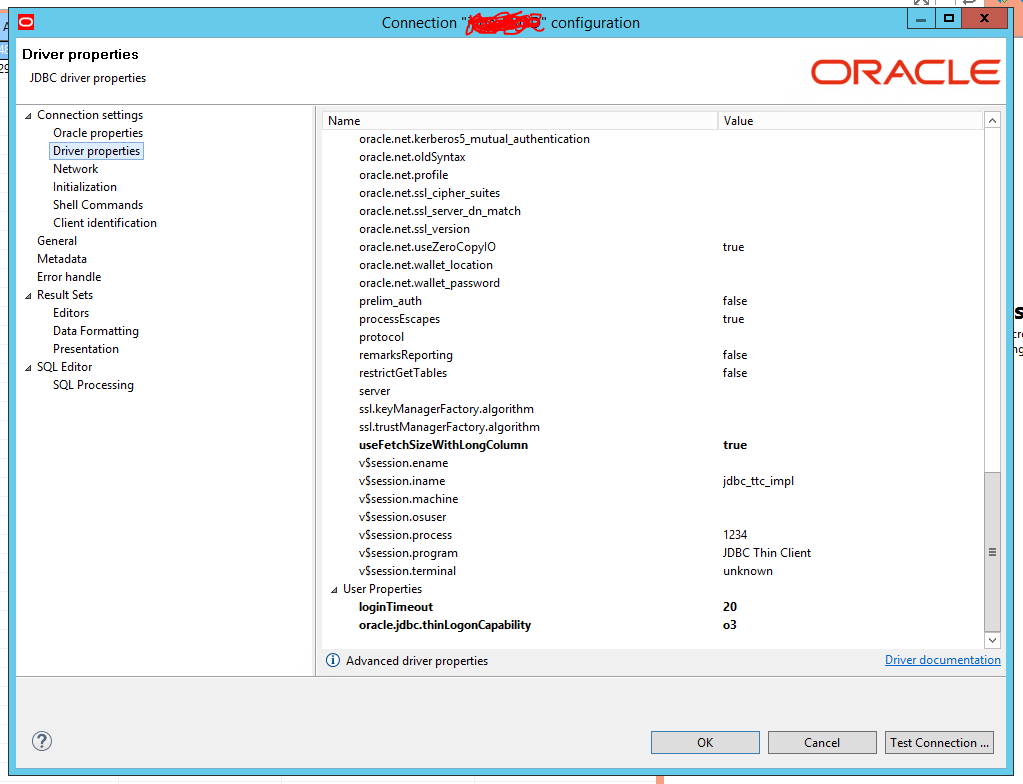Select the Data Formatting page
Viewport: 1023px width, 784px height.
click(96, 330)
